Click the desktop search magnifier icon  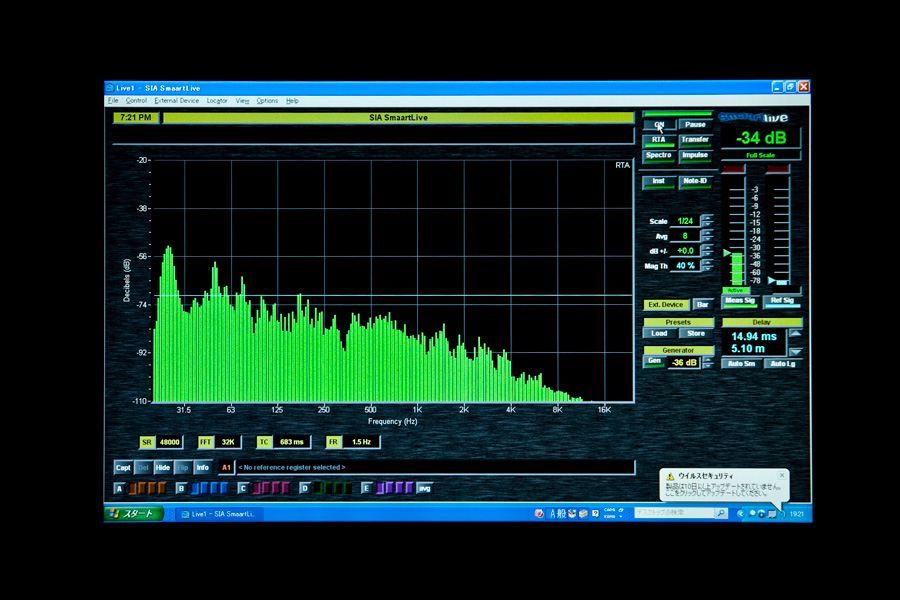[x=721, y=513]
